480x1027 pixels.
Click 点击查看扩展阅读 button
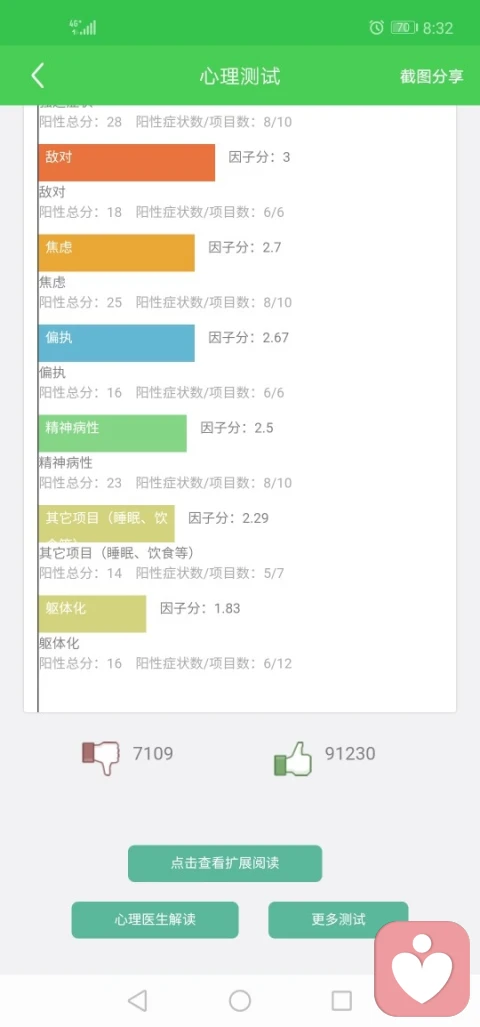225,863
